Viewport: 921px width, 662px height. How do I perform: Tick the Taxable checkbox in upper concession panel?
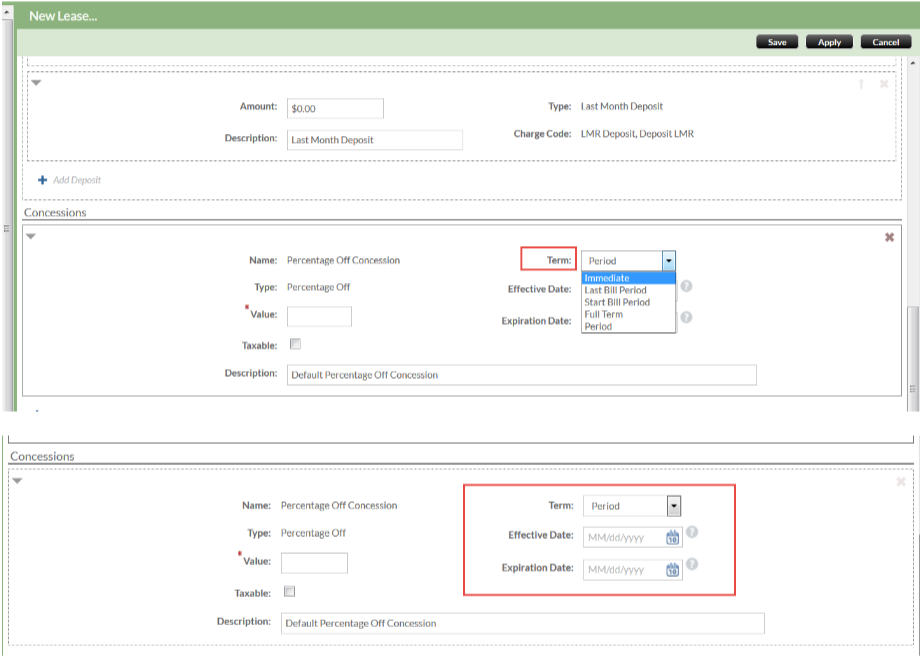coord(295,344)
